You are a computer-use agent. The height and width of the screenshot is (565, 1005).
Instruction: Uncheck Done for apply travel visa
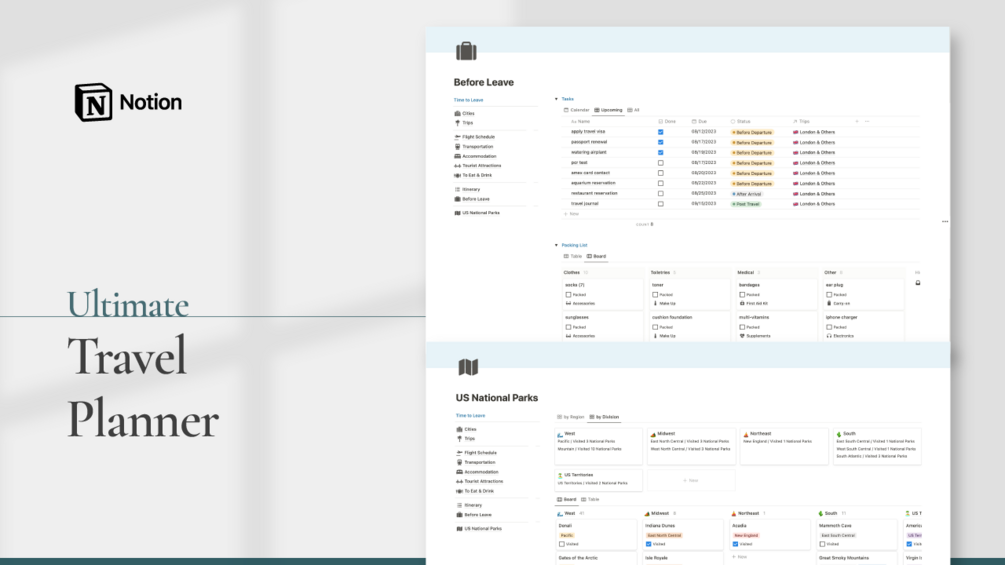[660, 132]
